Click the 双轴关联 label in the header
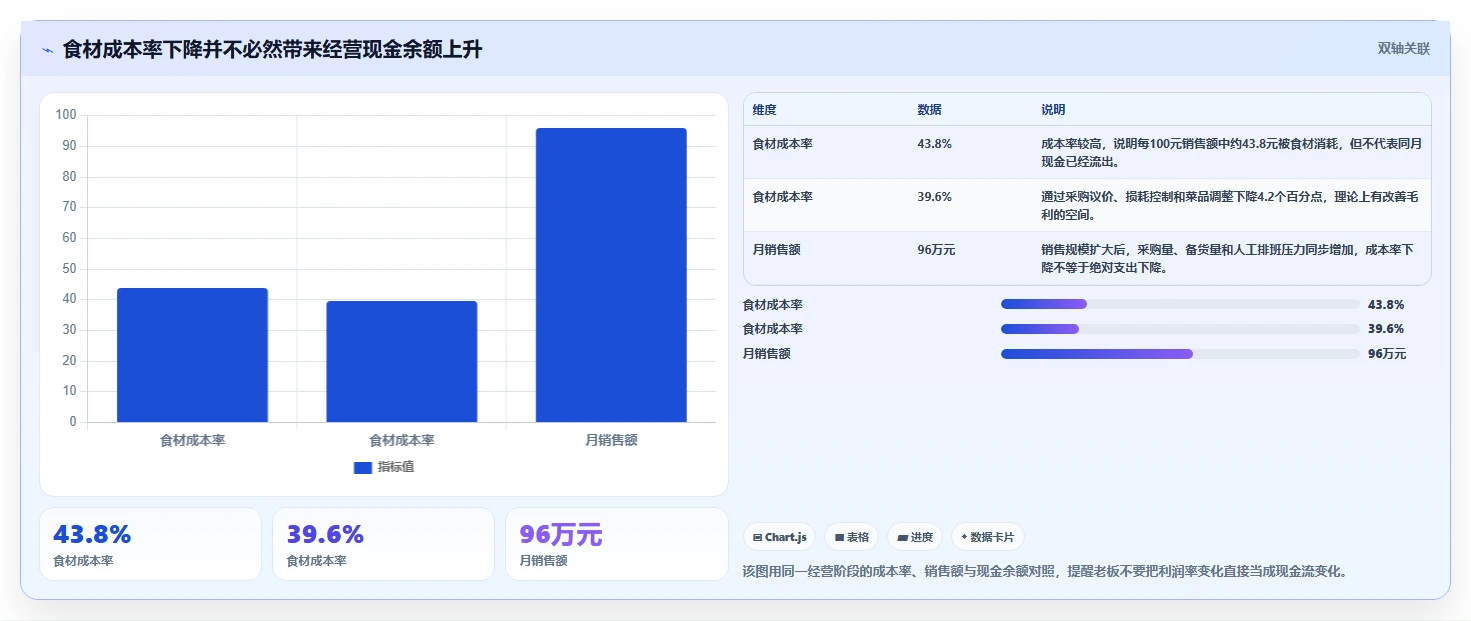The height and width of the screenshot is (621, 1471). (1404, 49)
